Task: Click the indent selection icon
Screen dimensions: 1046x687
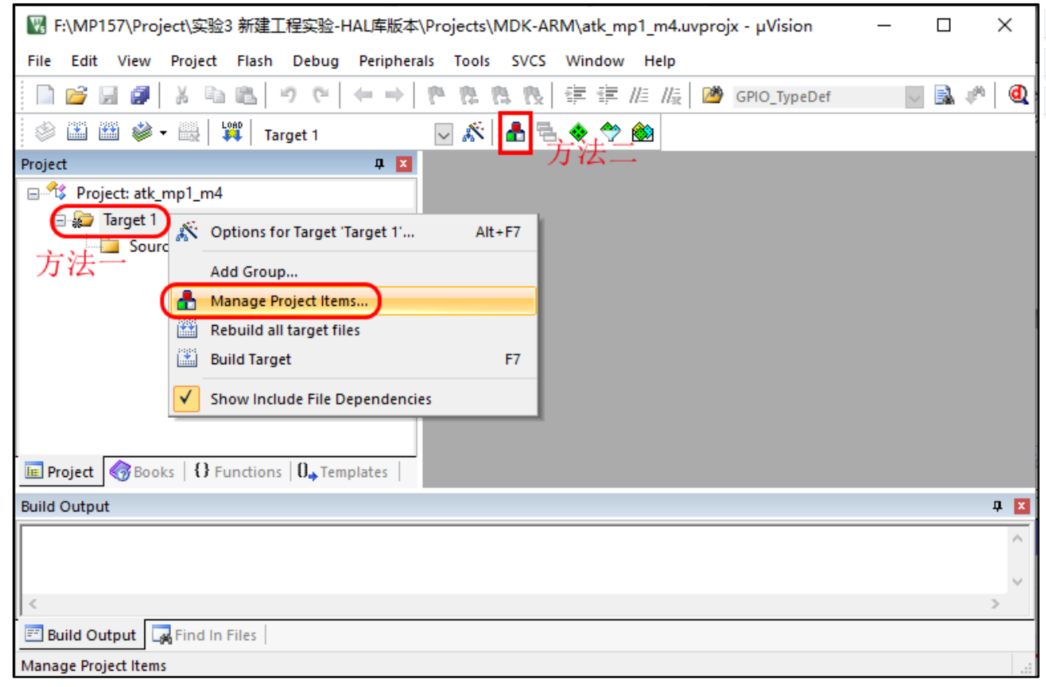Action: (575, 95)
